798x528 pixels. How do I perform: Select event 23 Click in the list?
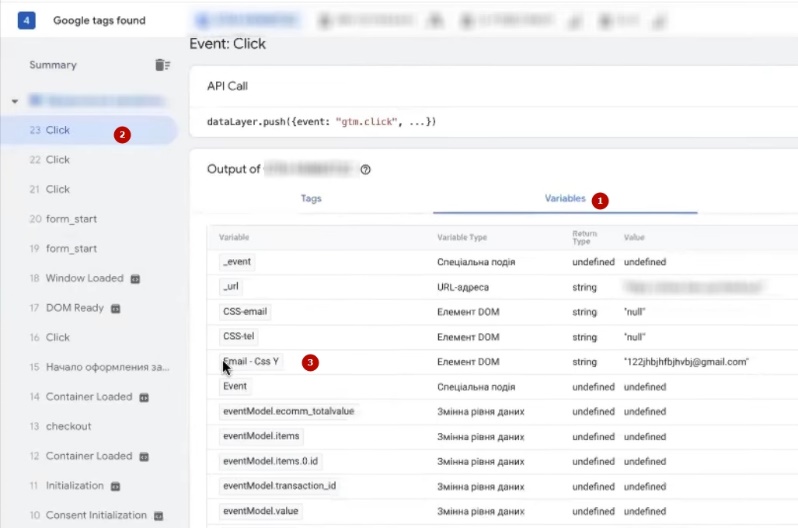pos(58,131)
